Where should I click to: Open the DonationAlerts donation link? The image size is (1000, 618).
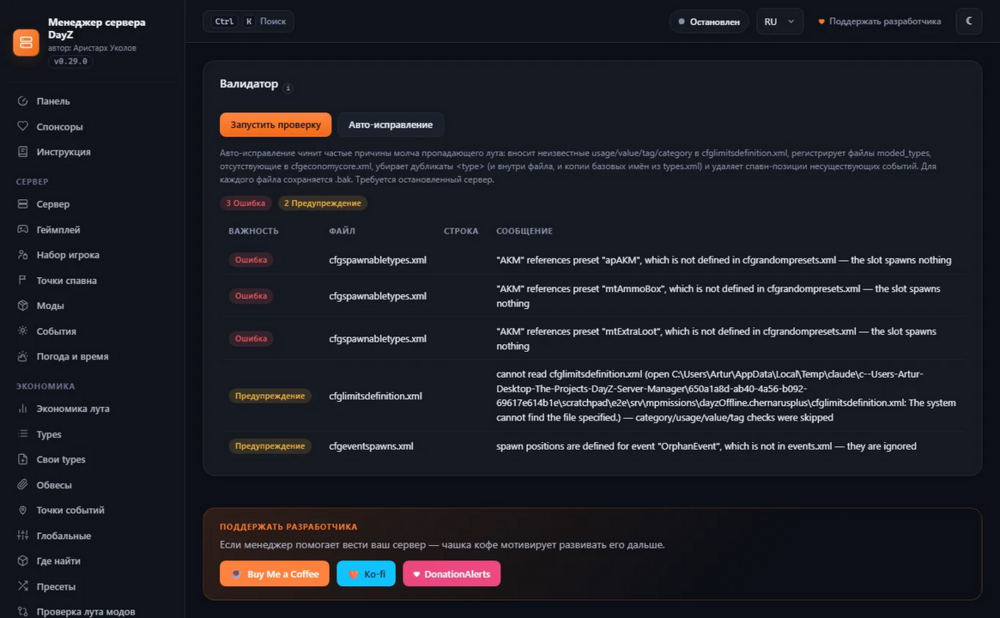pos(452,574)
